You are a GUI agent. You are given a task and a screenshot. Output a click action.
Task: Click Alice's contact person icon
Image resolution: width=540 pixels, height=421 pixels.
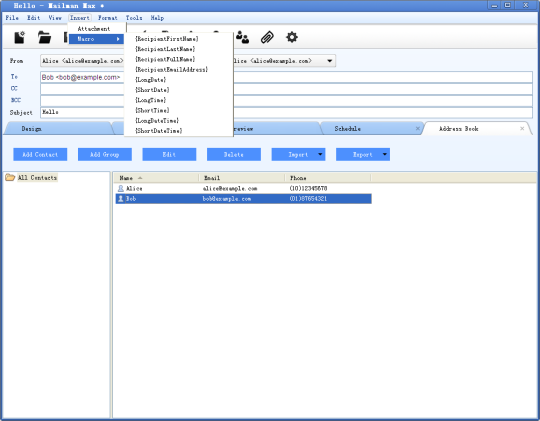[121, 188]
